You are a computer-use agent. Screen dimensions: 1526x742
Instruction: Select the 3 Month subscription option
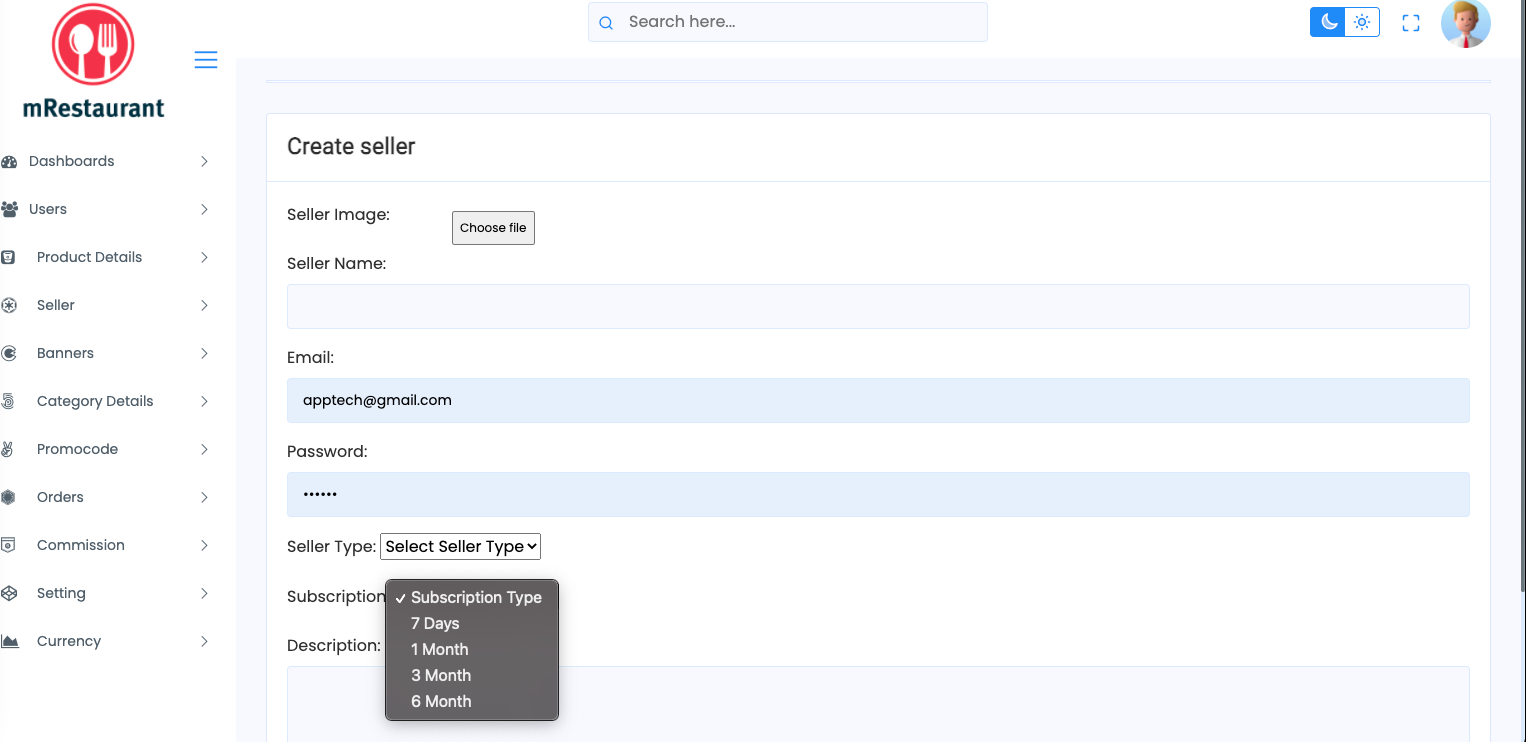coord(472,675)
